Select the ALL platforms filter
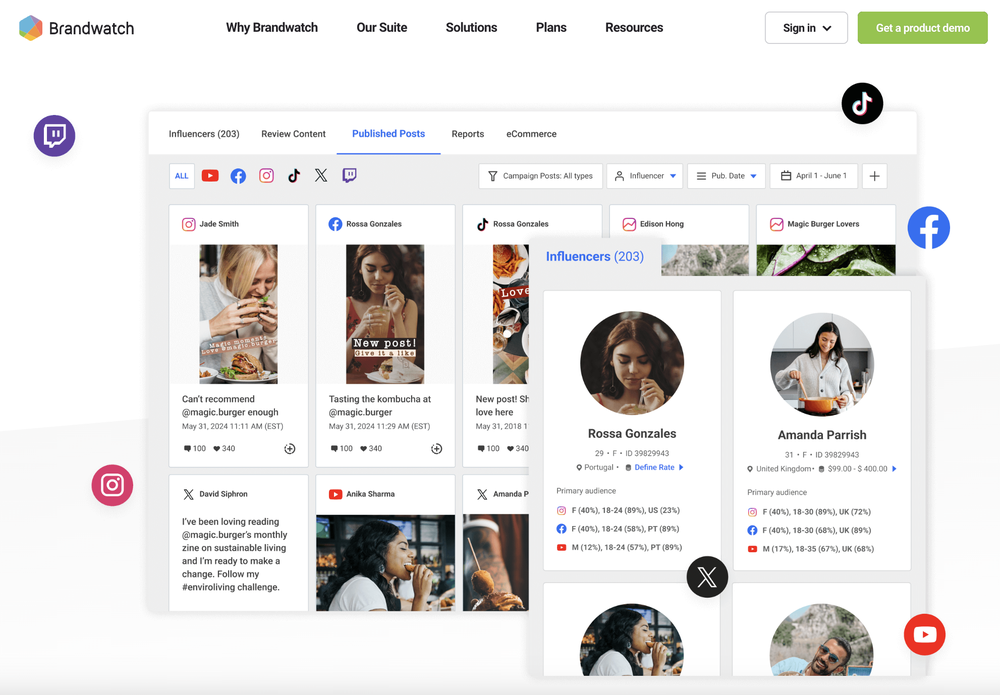This screenshot has height=695, width=1000. click(x=182, y=176)
